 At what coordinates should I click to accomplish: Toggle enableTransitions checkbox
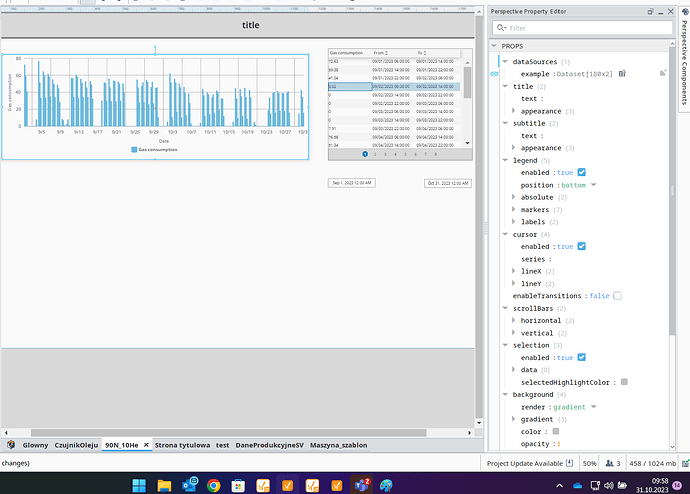(x=617, y=296)
